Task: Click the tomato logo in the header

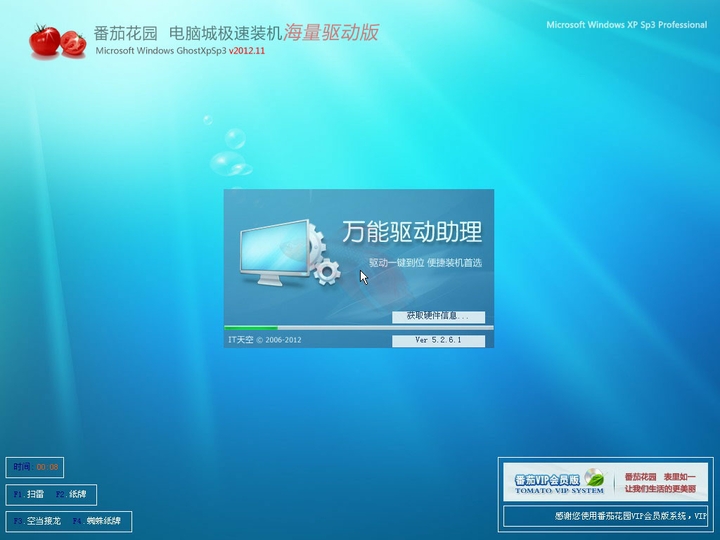Action: tap(57, 40)
